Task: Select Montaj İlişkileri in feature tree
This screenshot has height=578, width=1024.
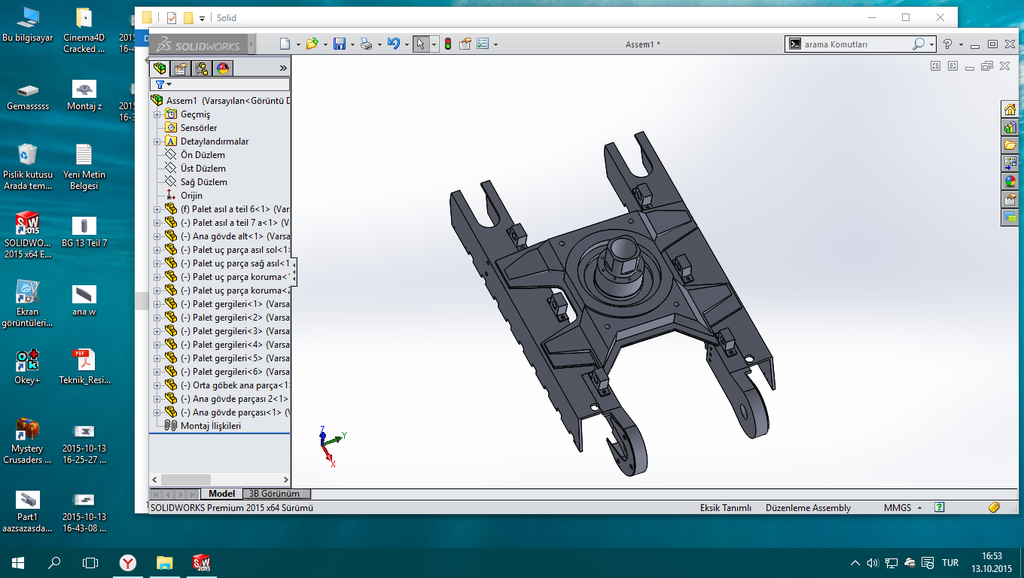Action: click(210, 426)
